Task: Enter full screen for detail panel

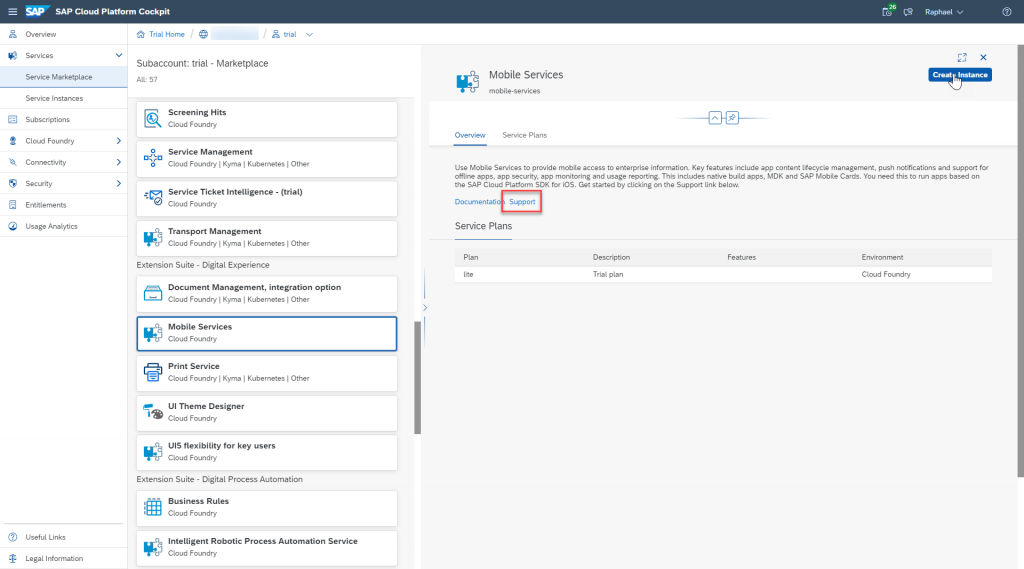Action: 962,57
